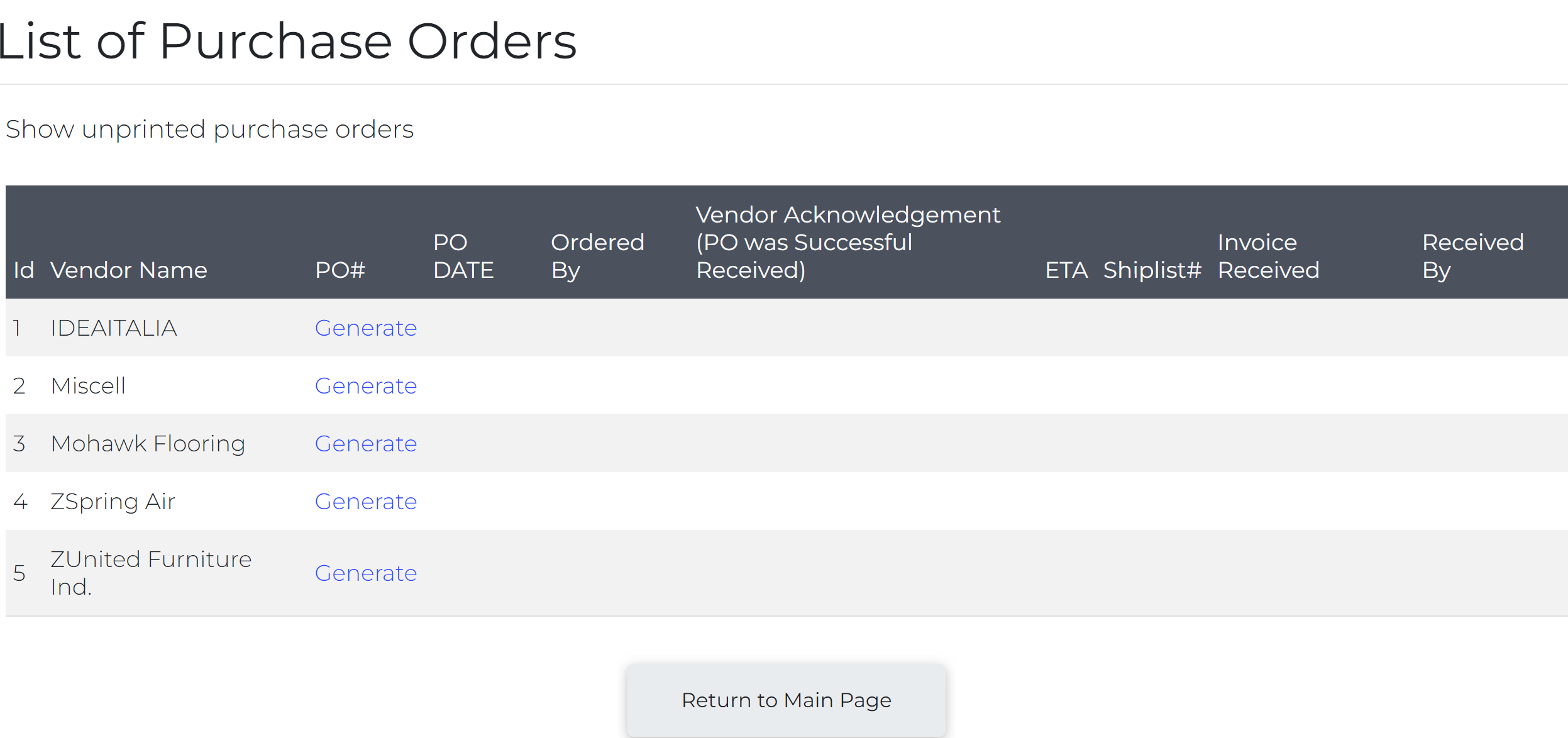Select the IDEAITALIA vendor name cell
This screenshot has width=1568, height=738.
point(114,328)
